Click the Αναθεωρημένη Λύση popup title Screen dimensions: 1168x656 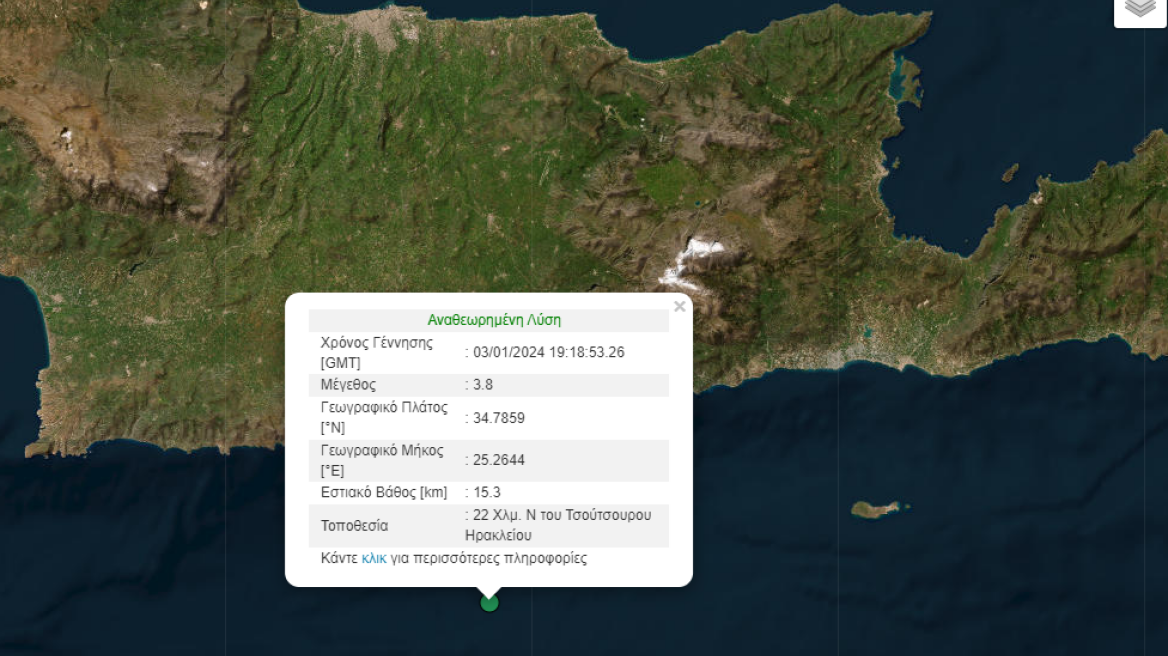[x=494, y=320]
